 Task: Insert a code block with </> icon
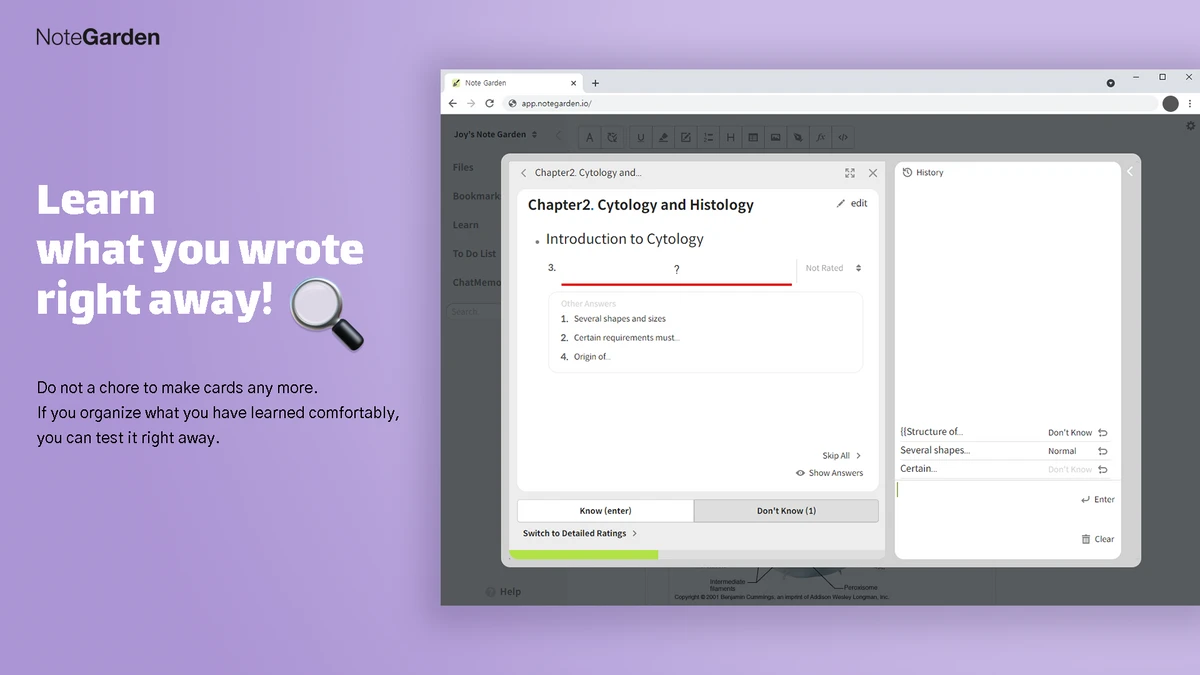point(843,138)
